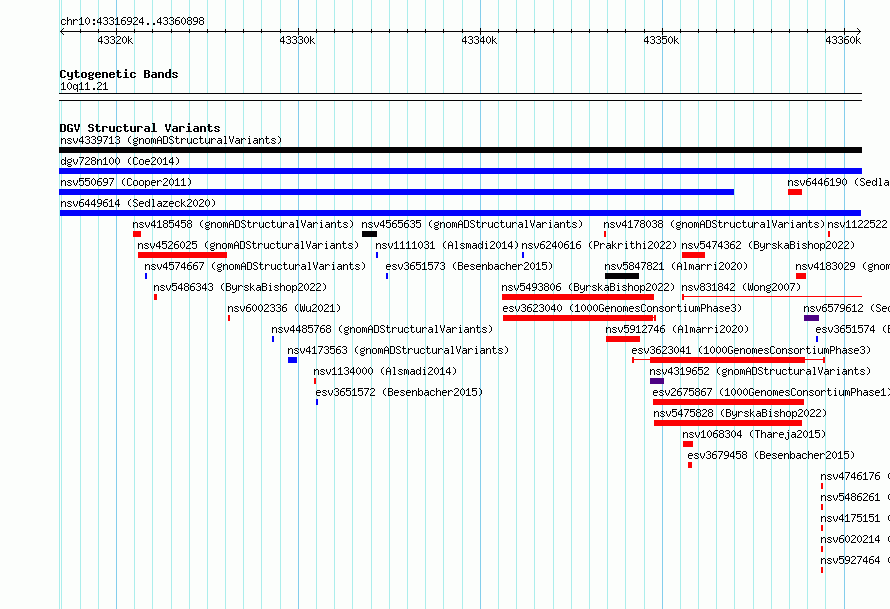The height and width of the screenshot is (609, 890).
Task: Click purple nsv4319652 variant glyph
Action: 657,381
